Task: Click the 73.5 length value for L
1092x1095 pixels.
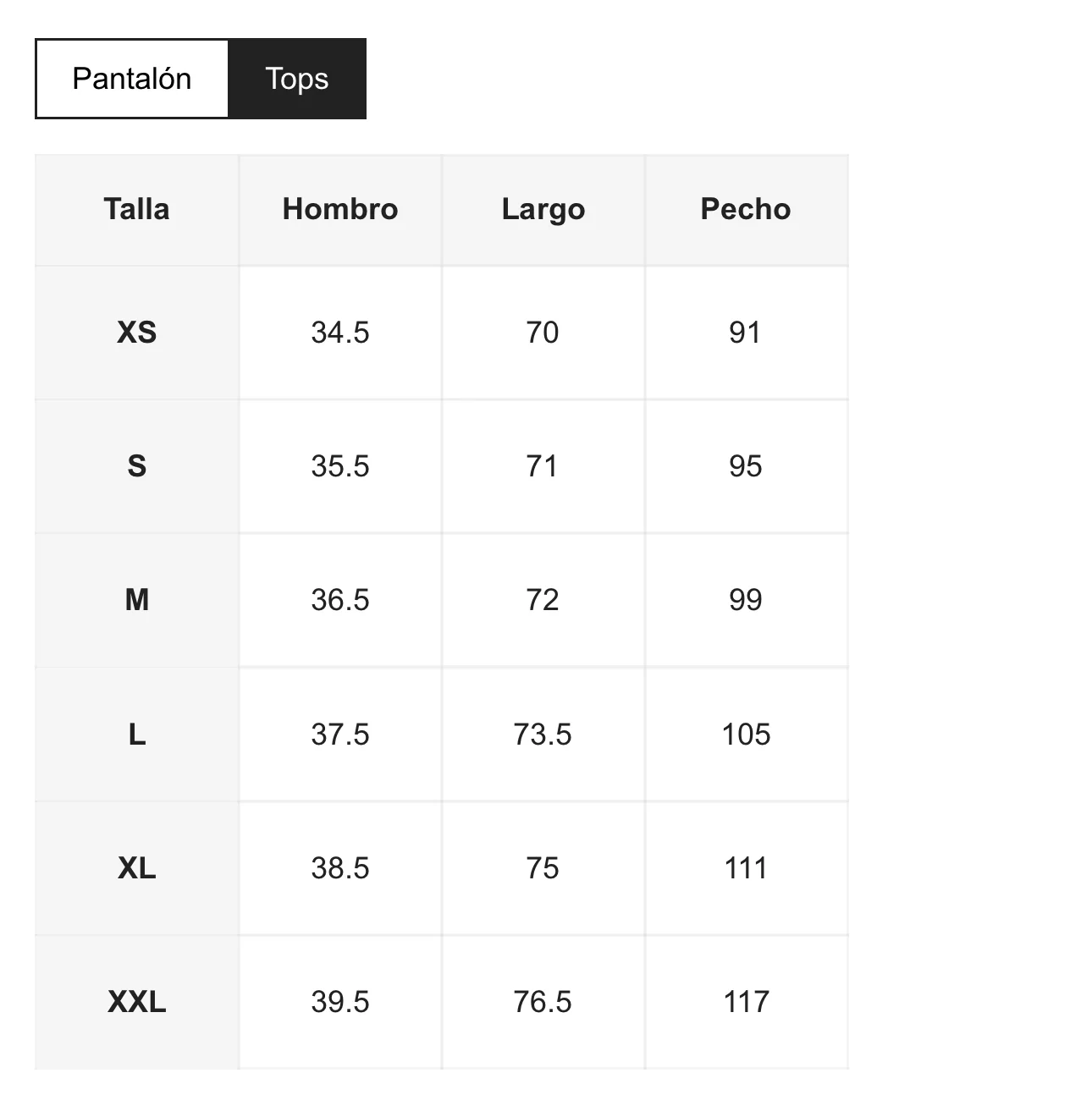Action: point(543,735)
